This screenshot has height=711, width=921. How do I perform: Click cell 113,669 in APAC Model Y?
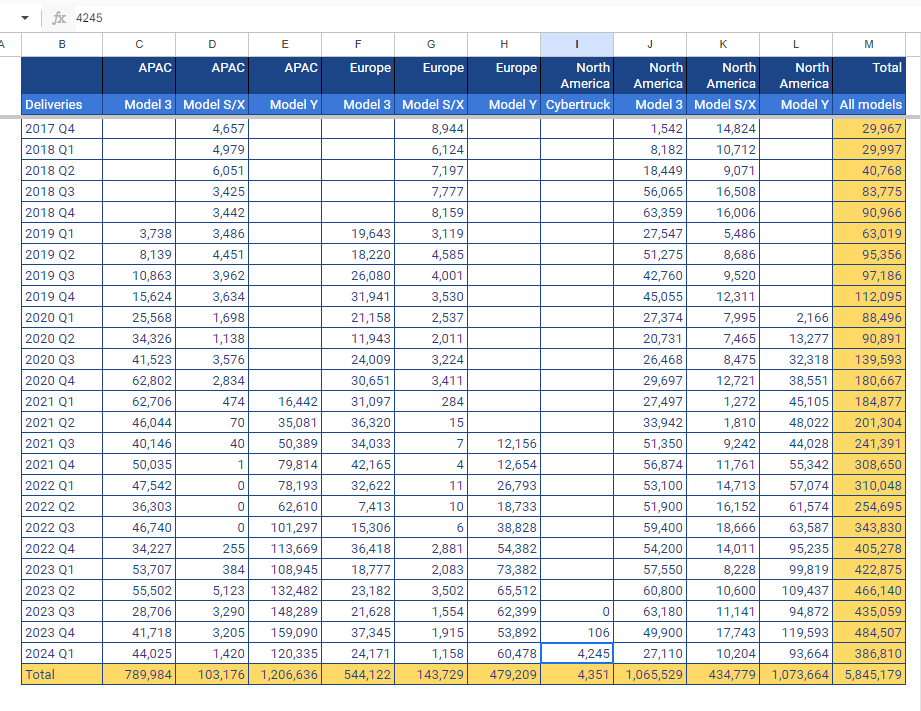285,549
